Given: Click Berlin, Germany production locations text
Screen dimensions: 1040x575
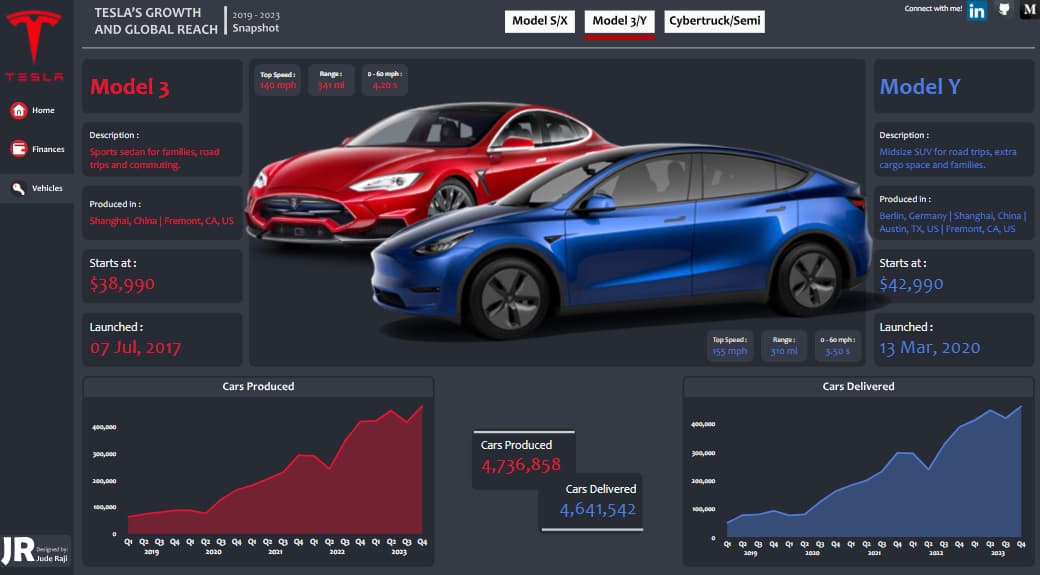Looking at the screenshot, I should click(x=952, y=222).
